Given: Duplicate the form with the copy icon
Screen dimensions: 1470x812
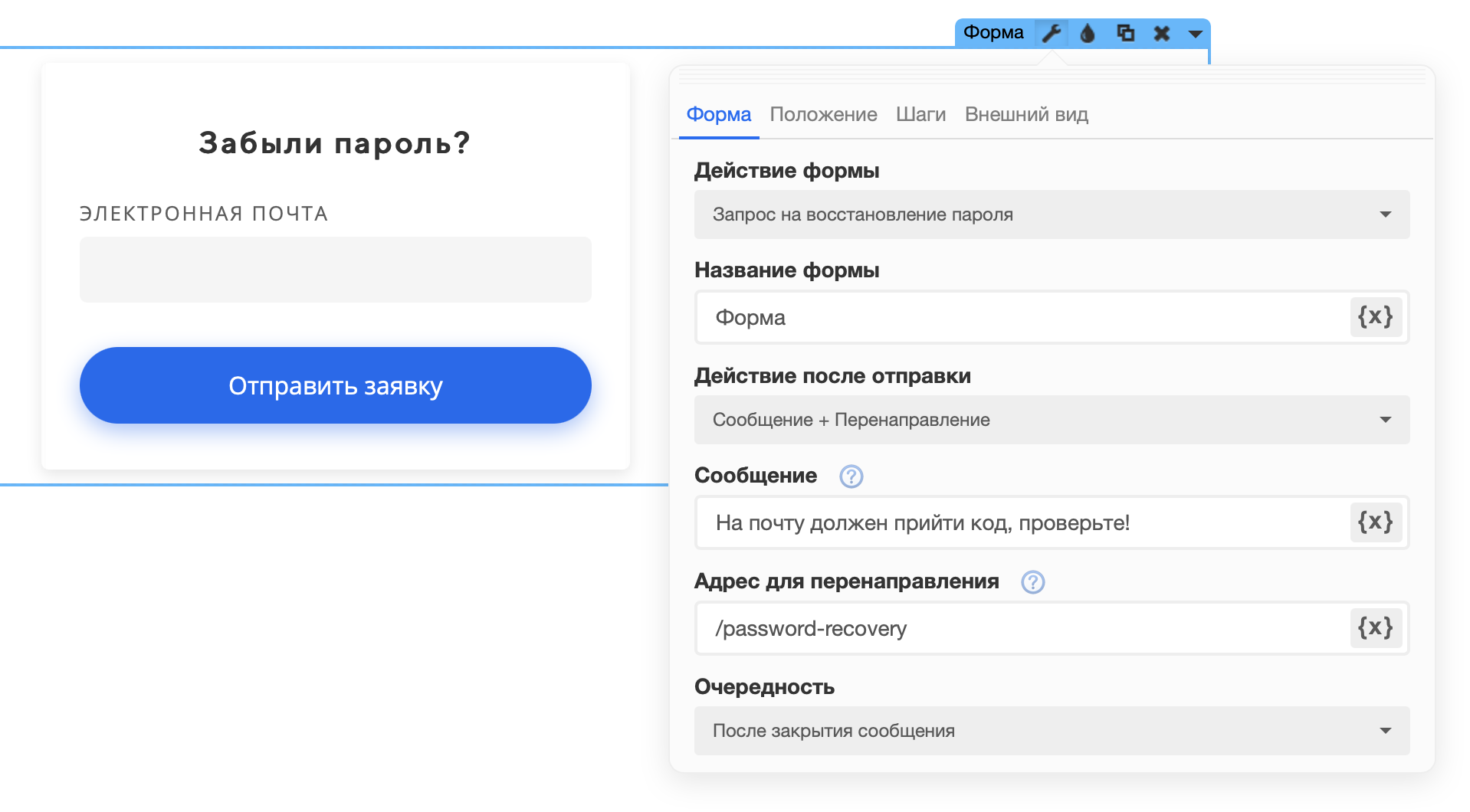Looking at the screenshot, I should pyautogui.click(x=1125, y=33).
